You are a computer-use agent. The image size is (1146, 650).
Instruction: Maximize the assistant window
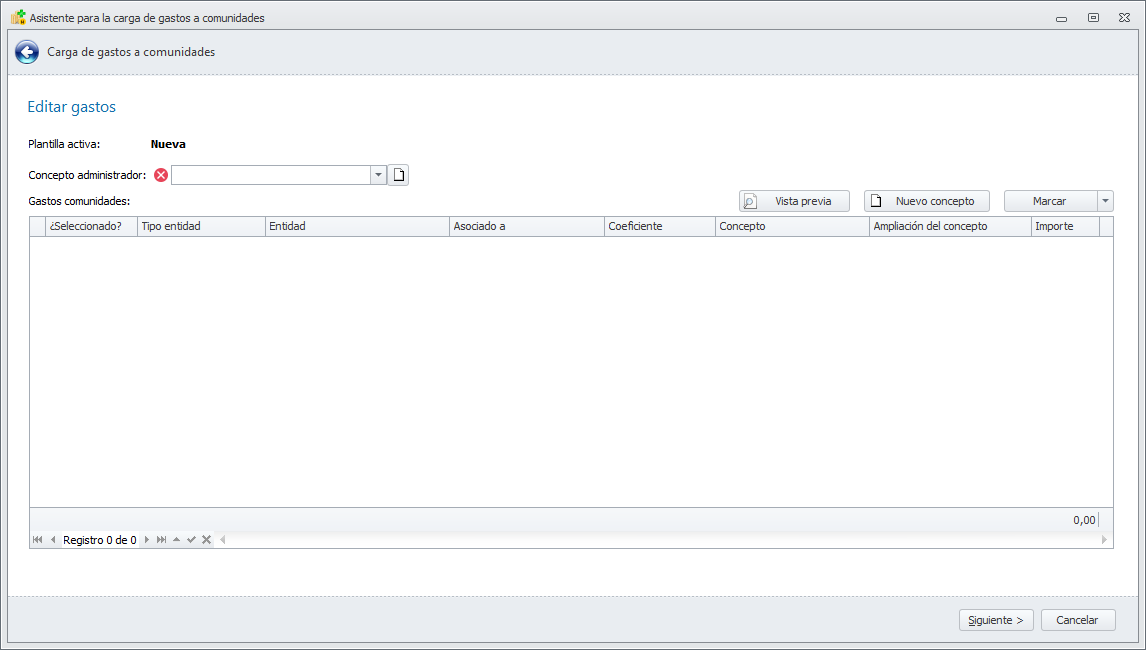pyautogui.click(x=1093, y=18)
